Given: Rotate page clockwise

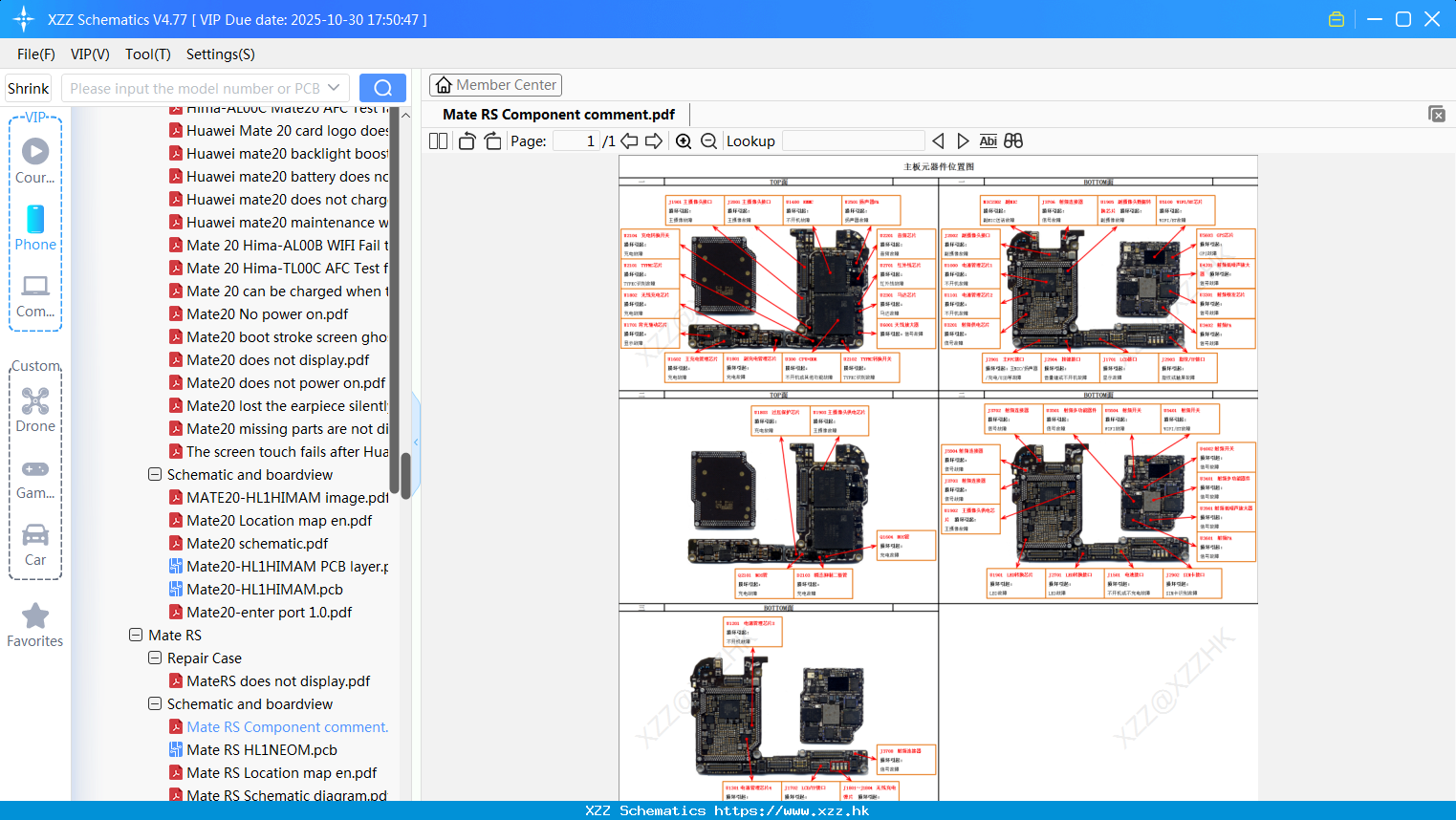Looking at the screenshot, I should (492, 140).
